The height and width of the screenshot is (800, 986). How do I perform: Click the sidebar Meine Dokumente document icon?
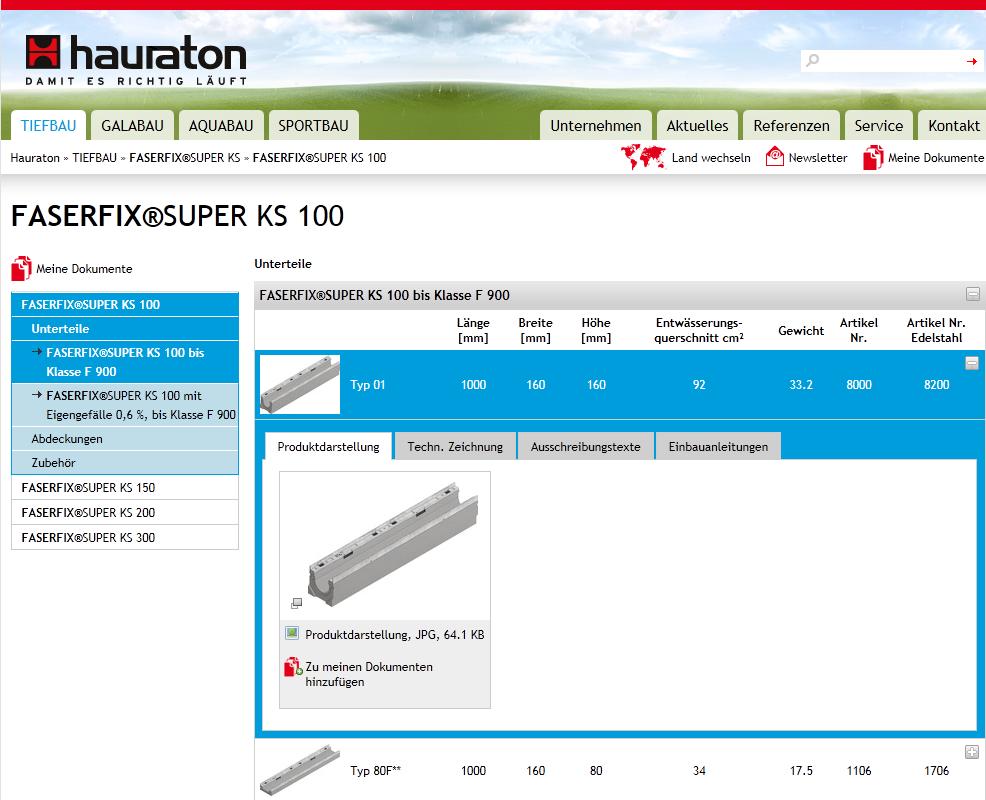[x=21, y=269]
